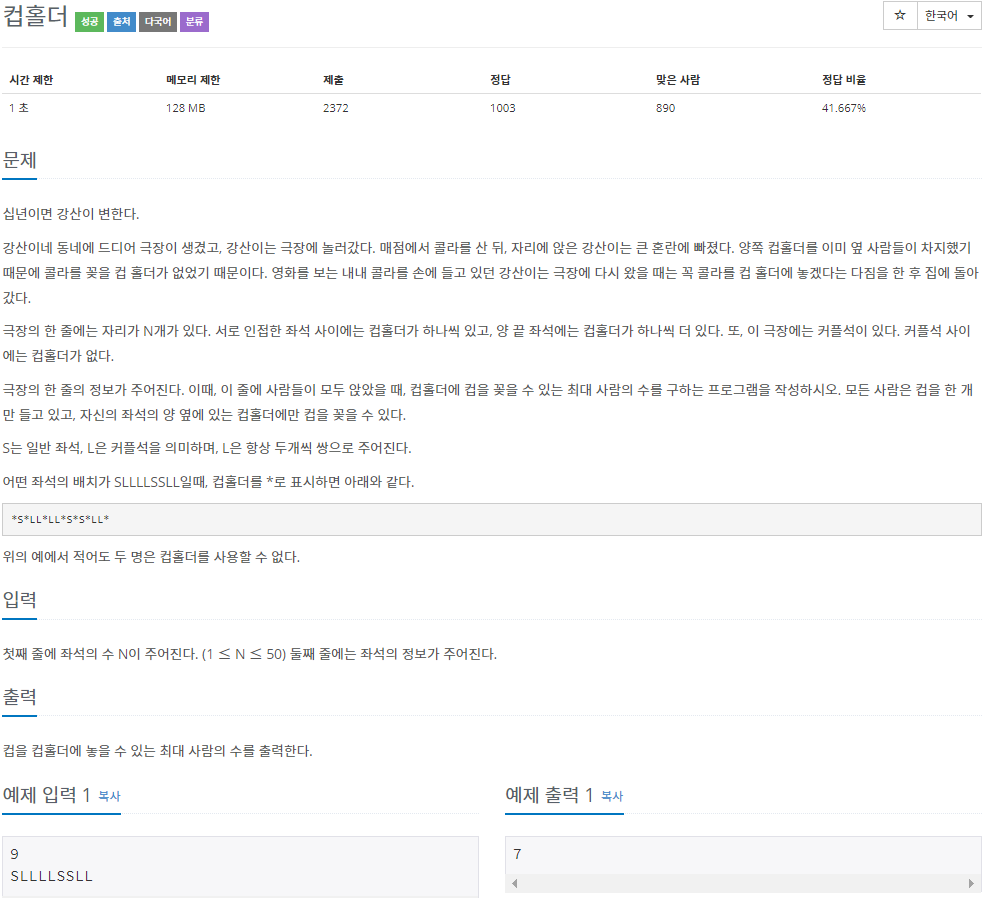
Task: Copy example output 1 via 복사 link
Action: click(612, 796)
